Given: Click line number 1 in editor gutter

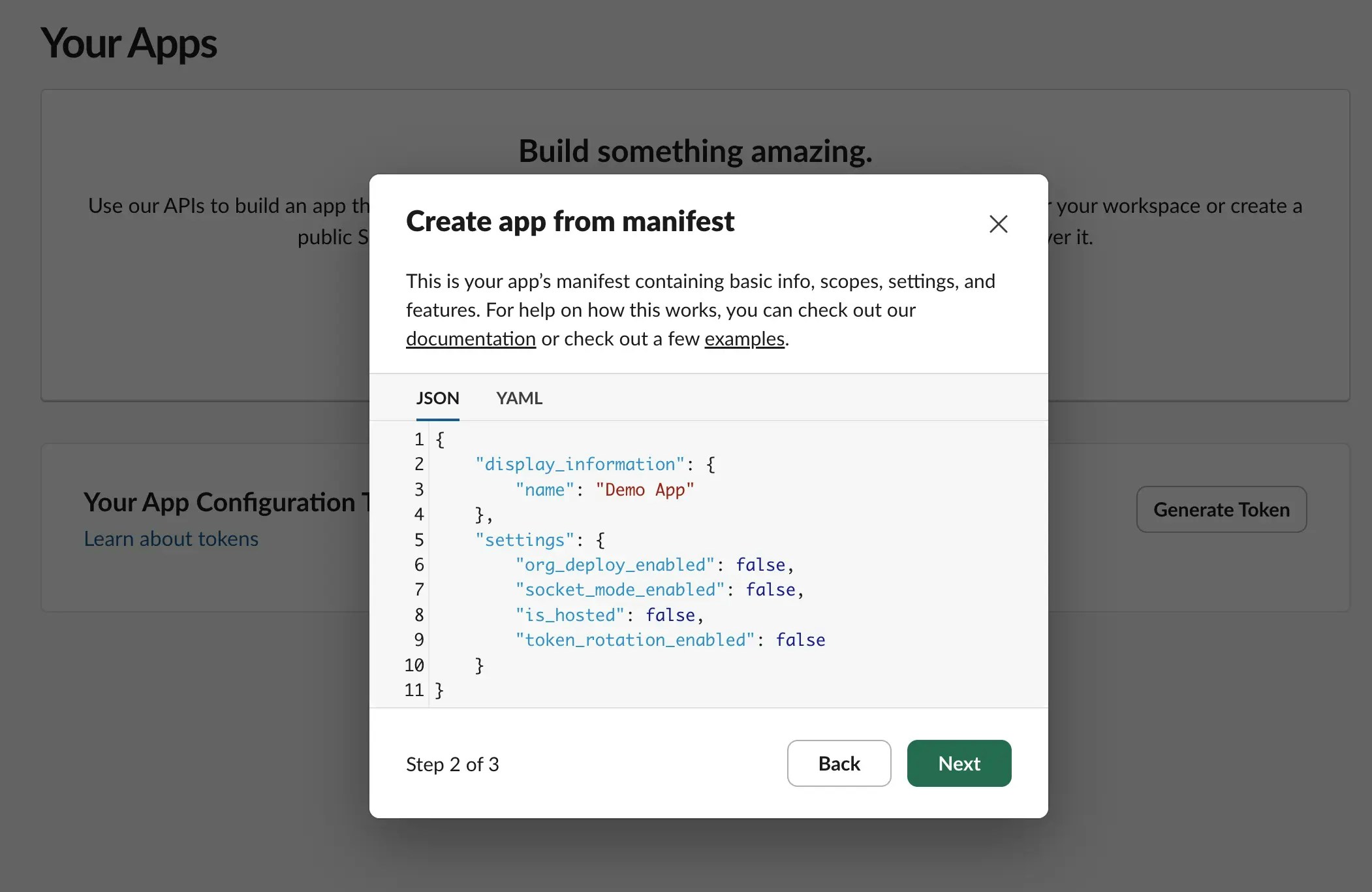Looking at the screenshot, I should tap(418, 439).
